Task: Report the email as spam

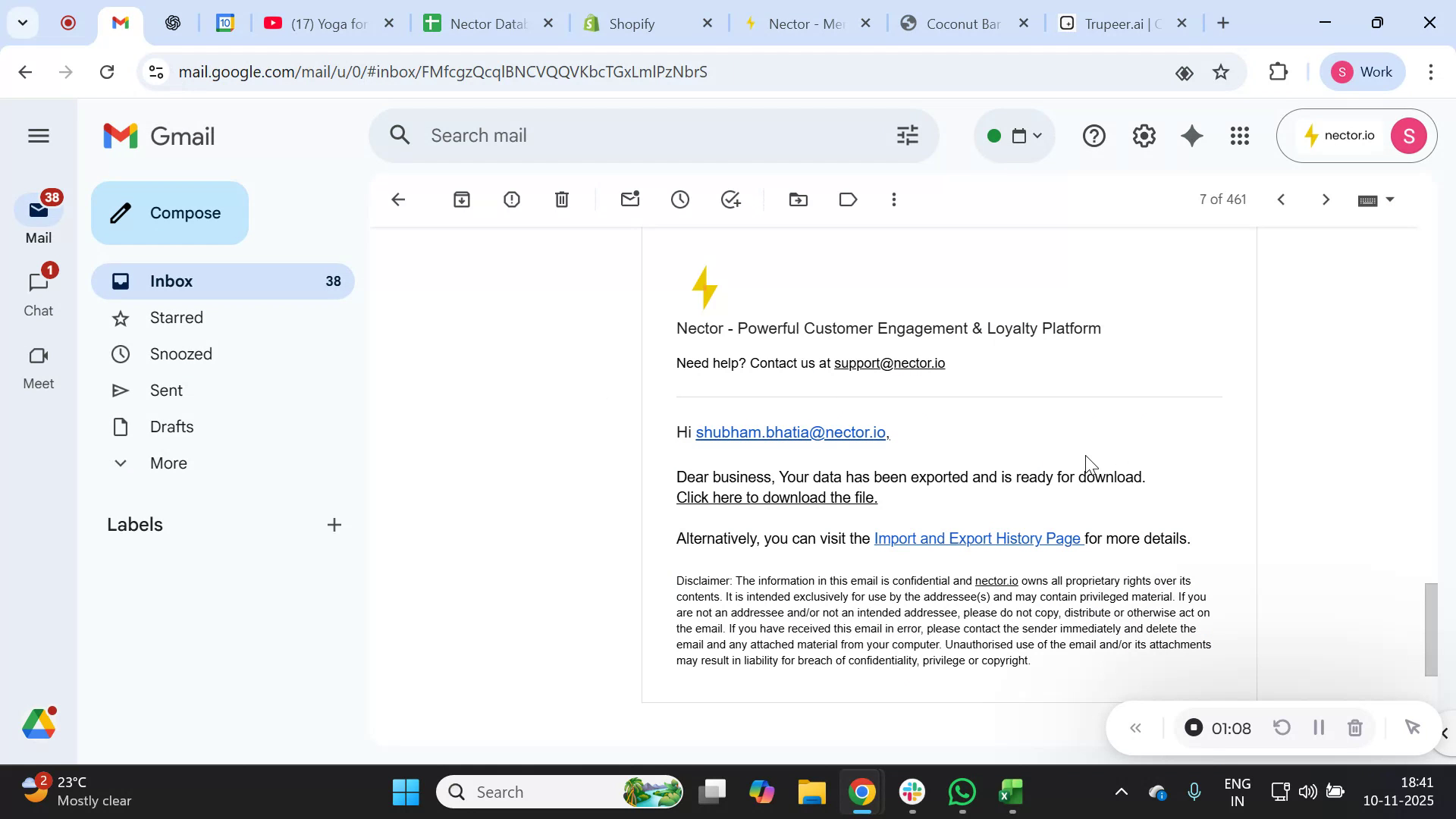Action: [512, 199]
